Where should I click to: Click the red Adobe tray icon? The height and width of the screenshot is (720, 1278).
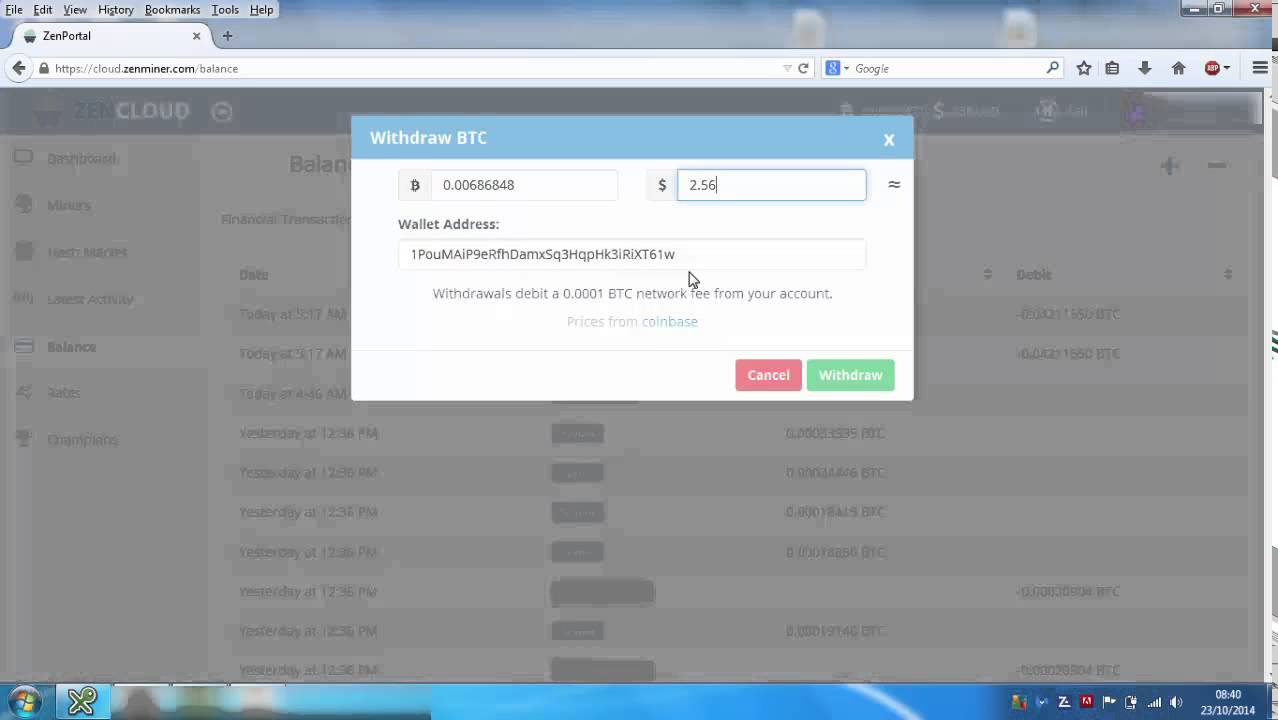tap(1087, 702)
